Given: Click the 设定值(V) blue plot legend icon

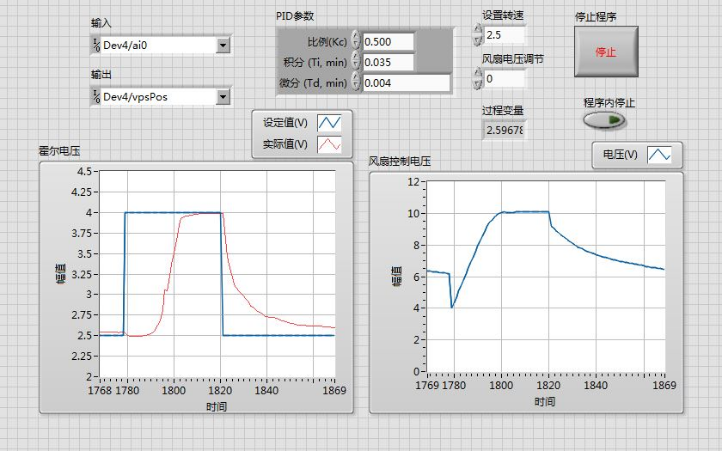Looking at the screenshot, I should pos(330,123).
